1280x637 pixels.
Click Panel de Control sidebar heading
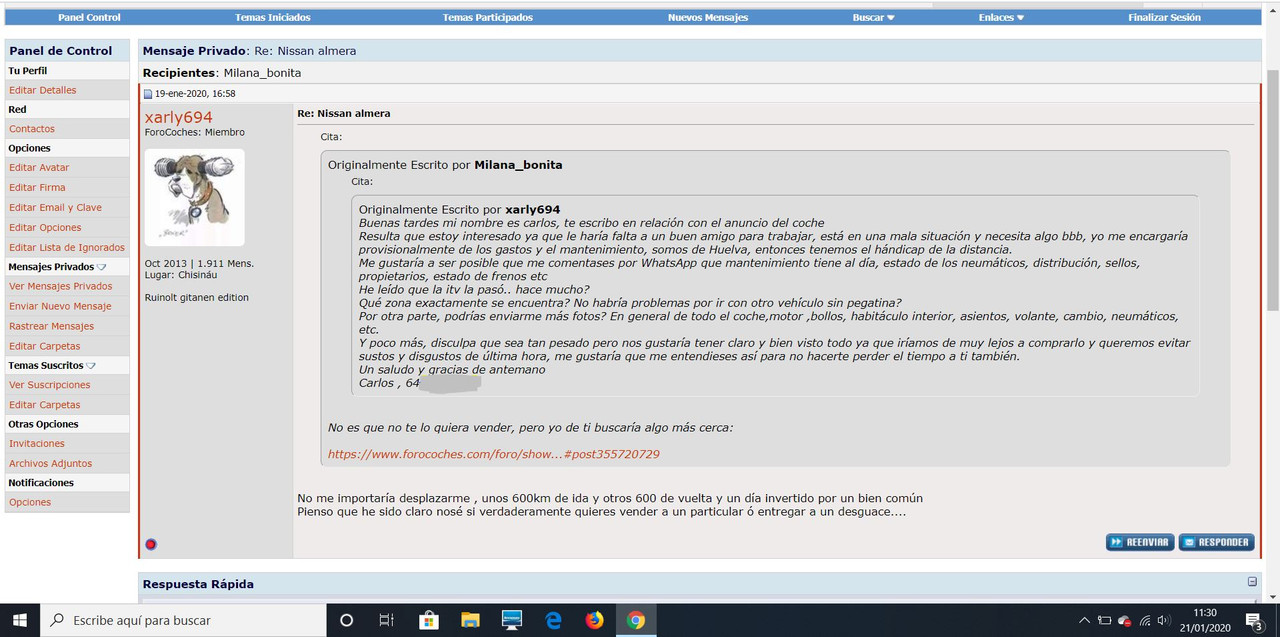[61, 50]
